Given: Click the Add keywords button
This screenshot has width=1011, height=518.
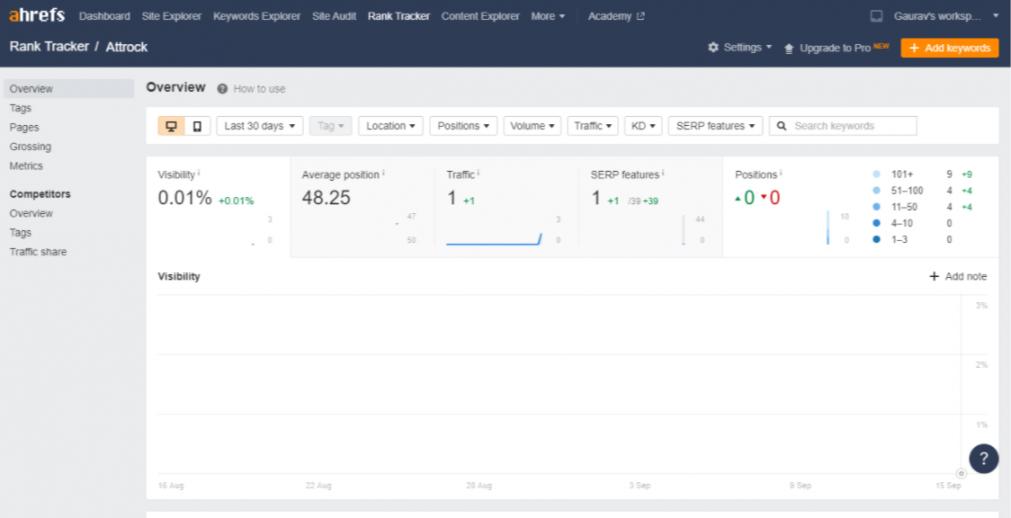Looking at the screenshot, I should coord(949,48).
